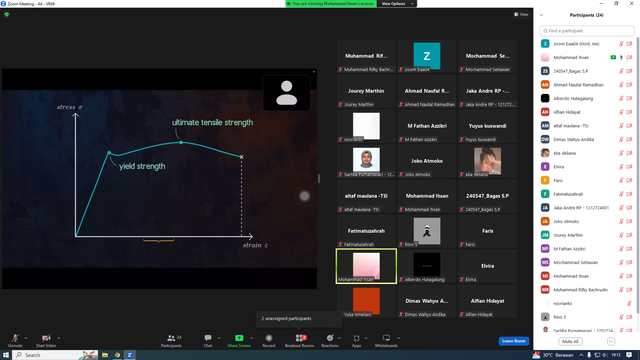The width and height of the screenshot is (640, 360).
Task: Open the more options ellipsis in Participants panel
Action: click(x=611, y=341)
